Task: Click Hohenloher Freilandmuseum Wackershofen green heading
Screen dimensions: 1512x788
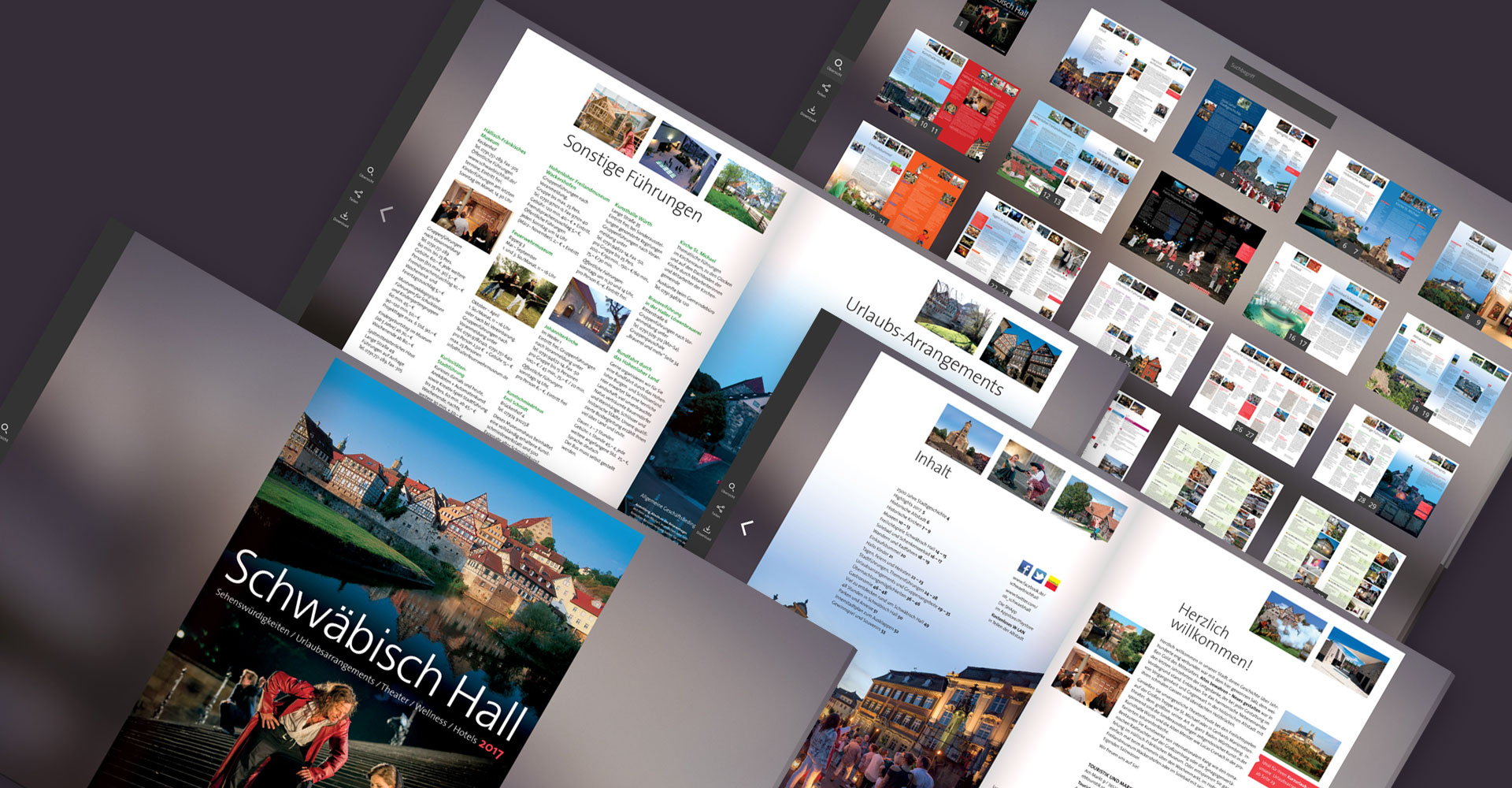Action: coord(578,184)
